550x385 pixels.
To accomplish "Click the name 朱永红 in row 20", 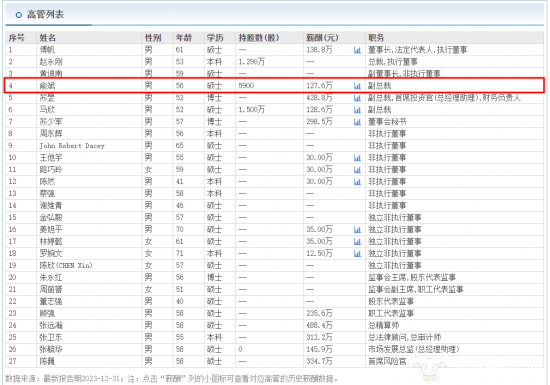I will [51, 277].
